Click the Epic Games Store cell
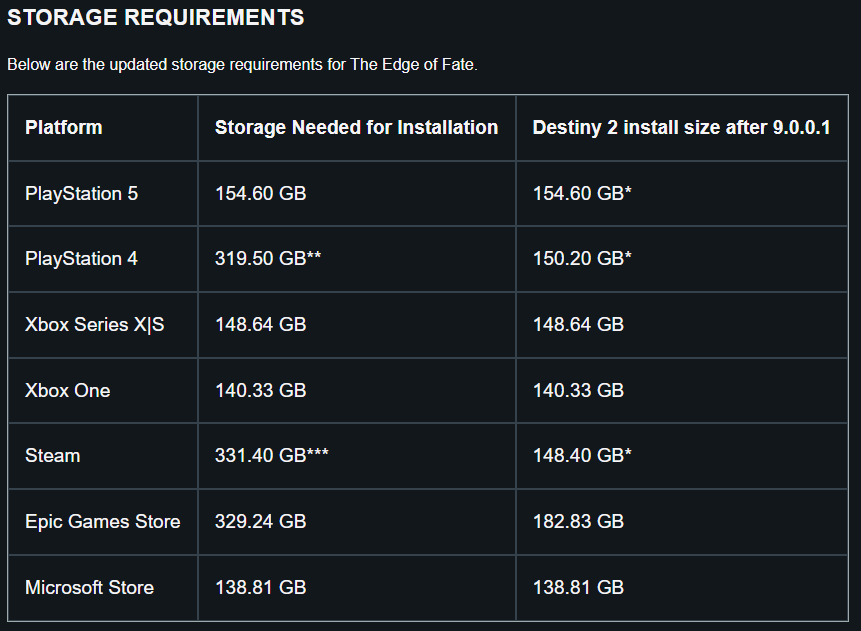 pyautogui.click(x=103, y=522)
